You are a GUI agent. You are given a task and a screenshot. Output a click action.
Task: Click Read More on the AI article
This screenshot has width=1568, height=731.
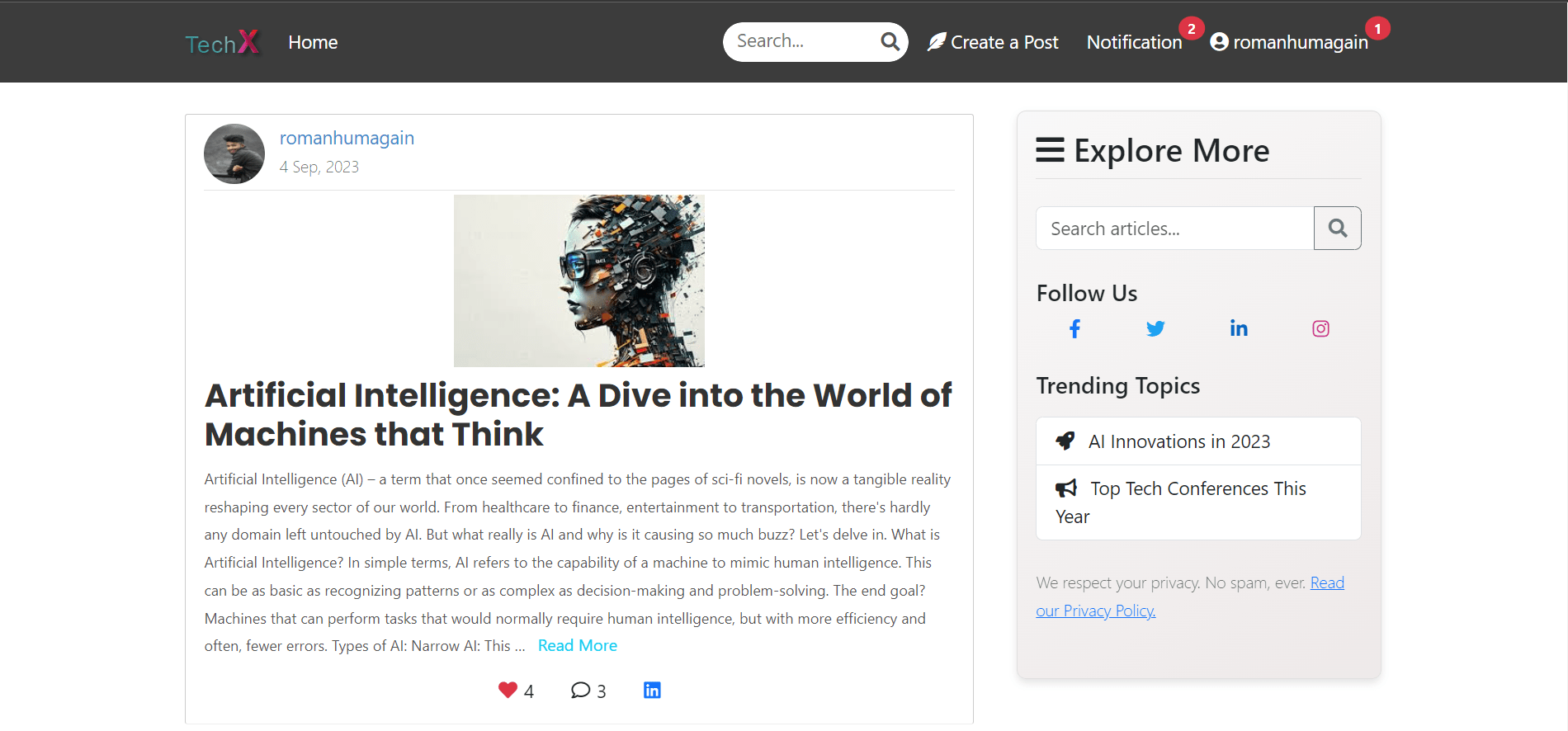pyautogui.click(x=578, y=645)
